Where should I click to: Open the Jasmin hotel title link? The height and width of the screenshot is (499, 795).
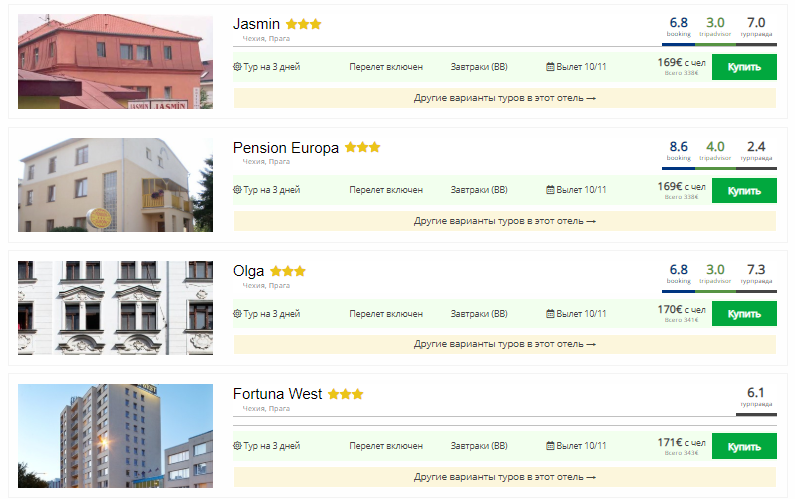click(256, 24)
